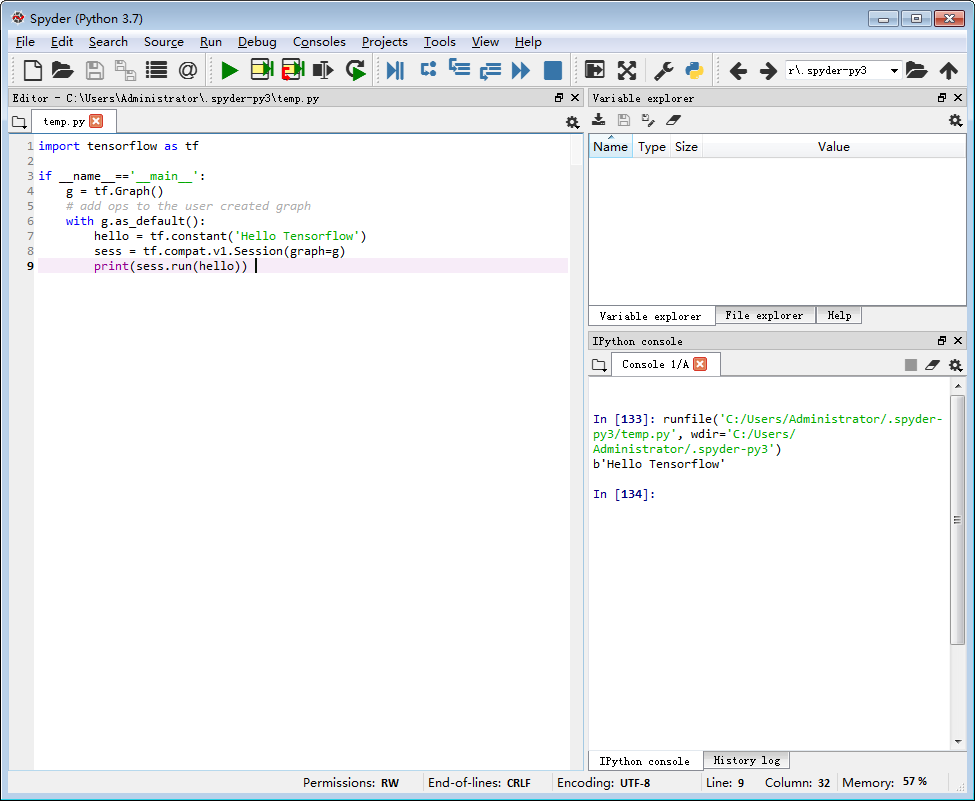The height and width of the screenshot is (801, 975).
Task: Click the @ symbol finder icon
Action: click(187, 70)
